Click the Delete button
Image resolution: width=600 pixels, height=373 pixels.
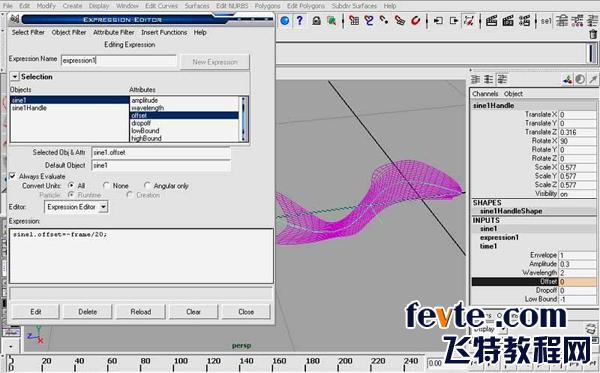pos(88,312)
